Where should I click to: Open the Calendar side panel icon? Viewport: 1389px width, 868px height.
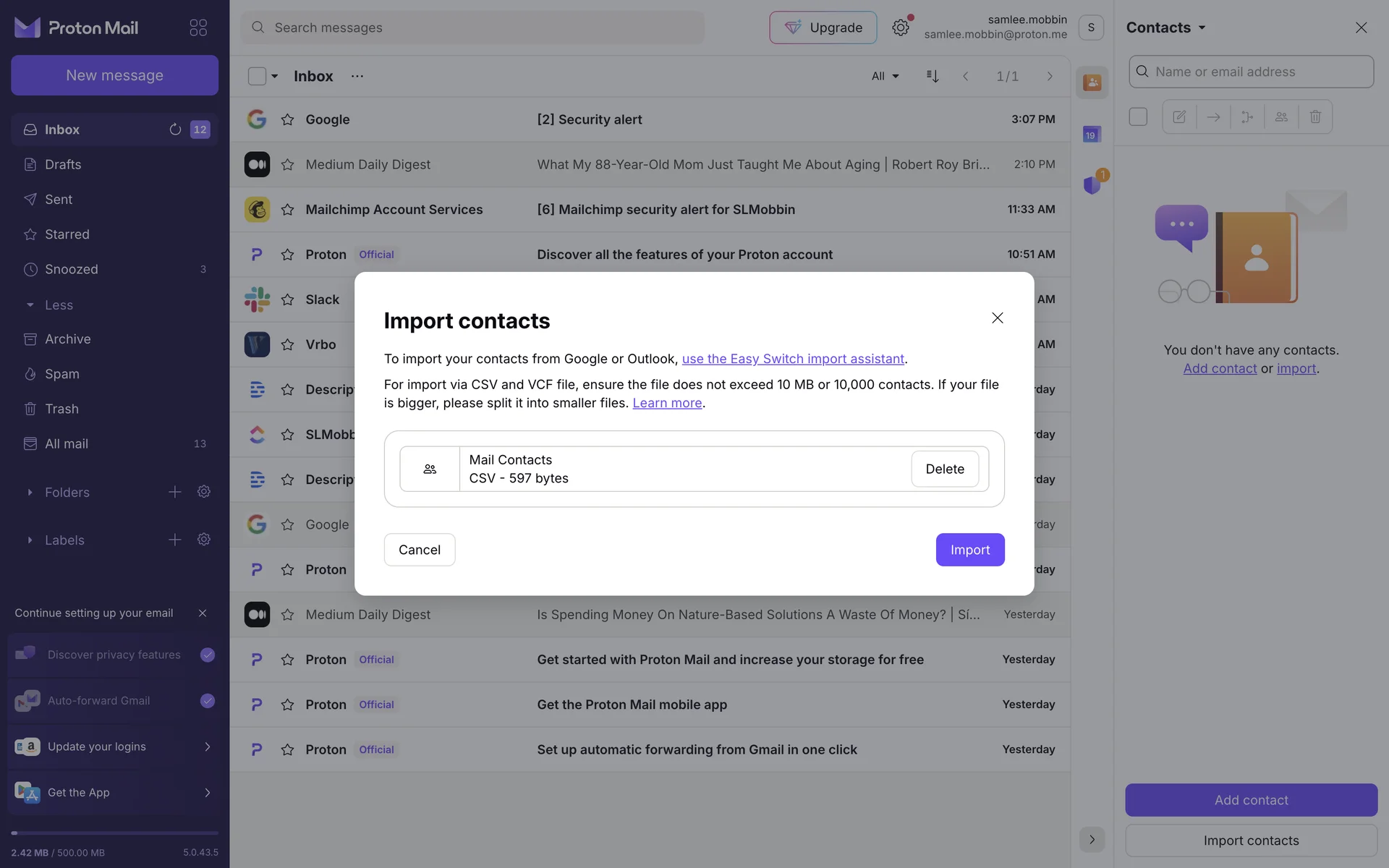pyautogui.click(x=1091, y=135)
